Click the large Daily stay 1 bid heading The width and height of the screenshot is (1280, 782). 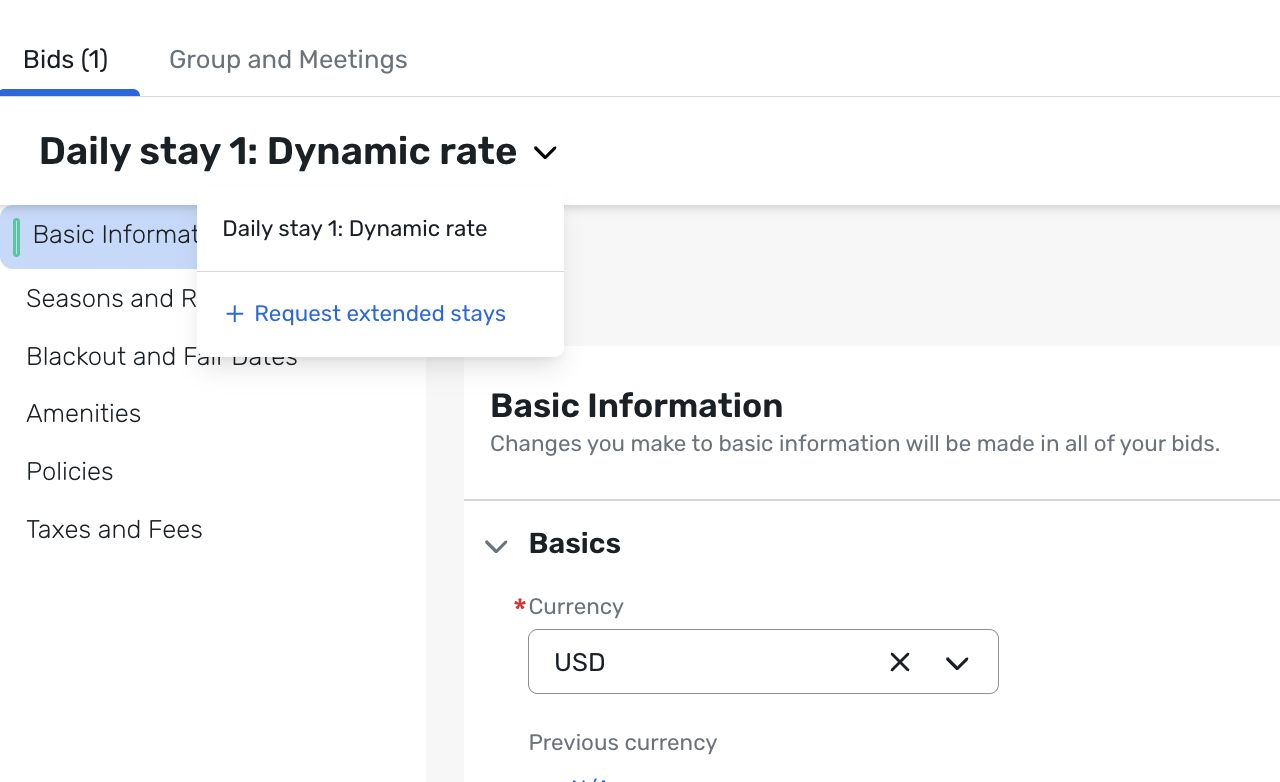[x=277, y=152]
